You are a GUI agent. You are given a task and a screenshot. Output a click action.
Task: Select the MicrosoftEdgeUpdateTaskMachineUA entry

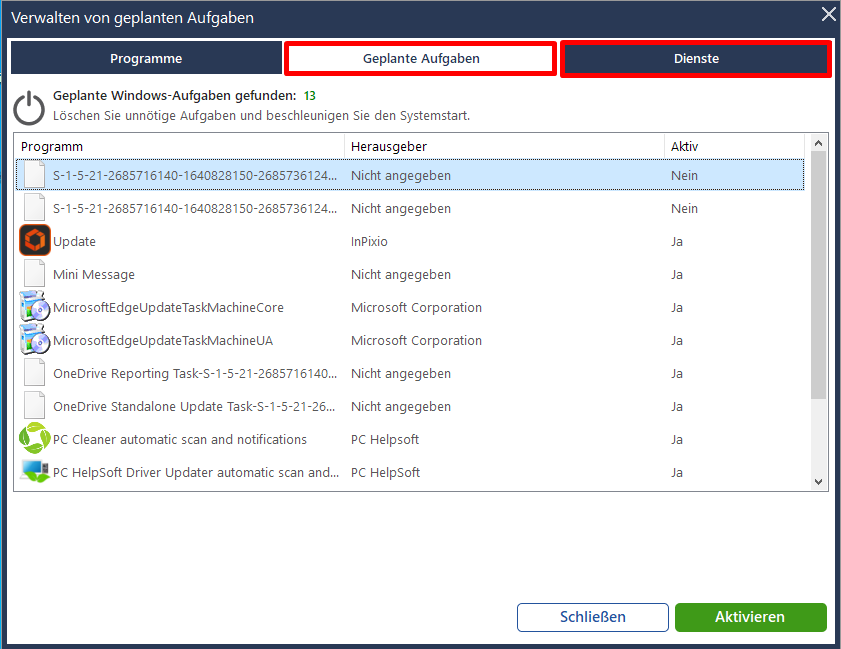pyautogui.click(x=410, y=341)
